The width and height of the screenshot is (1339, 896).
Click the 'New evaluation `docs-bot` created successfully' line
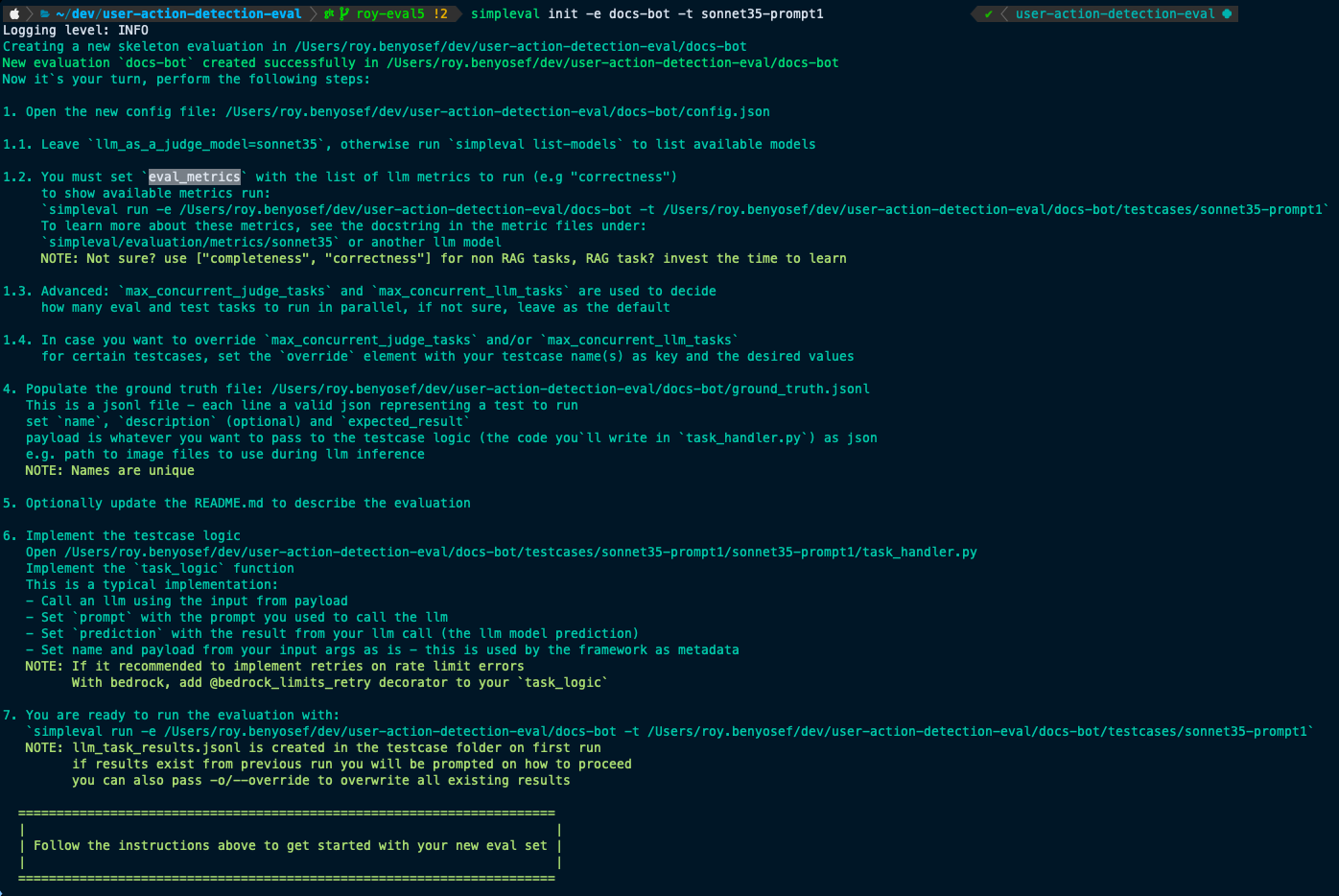click(420, 62)
